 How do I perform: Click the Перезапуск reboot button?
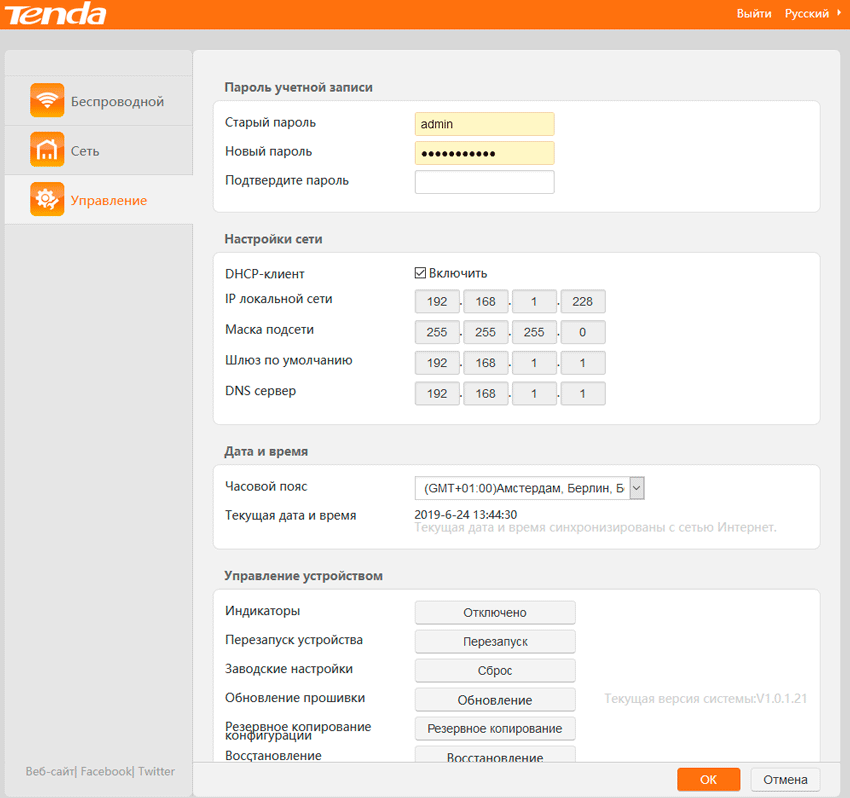(x=495, y=641)
